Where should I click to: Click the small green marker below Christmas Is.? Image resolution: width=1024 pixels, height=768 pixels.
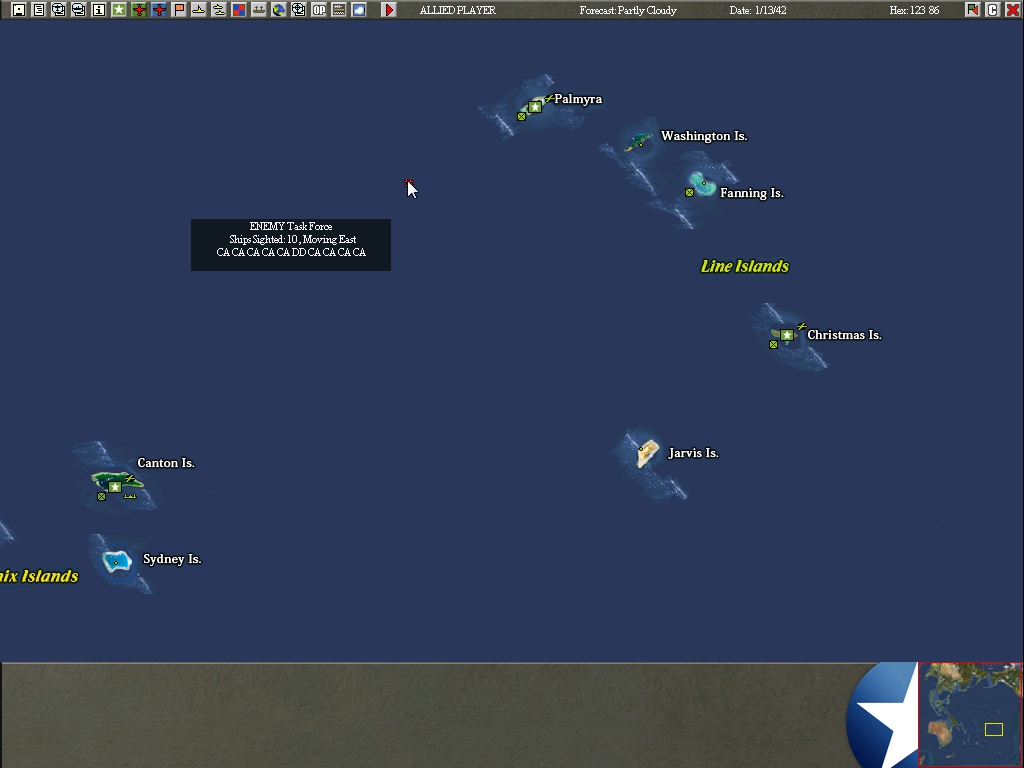click(773, 344)
